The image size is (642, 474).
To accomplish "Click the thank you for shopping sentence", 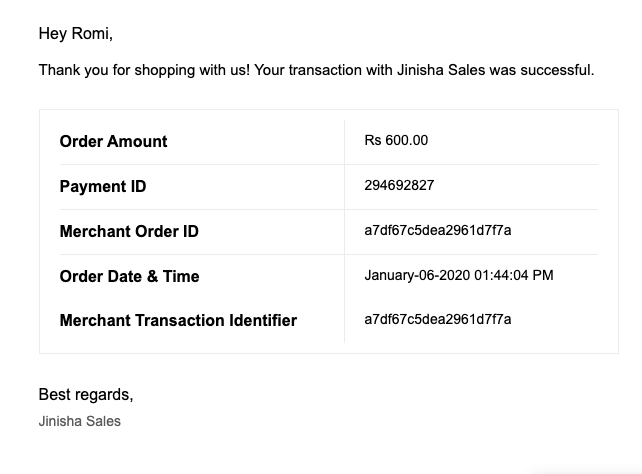I will pos(316,70).
